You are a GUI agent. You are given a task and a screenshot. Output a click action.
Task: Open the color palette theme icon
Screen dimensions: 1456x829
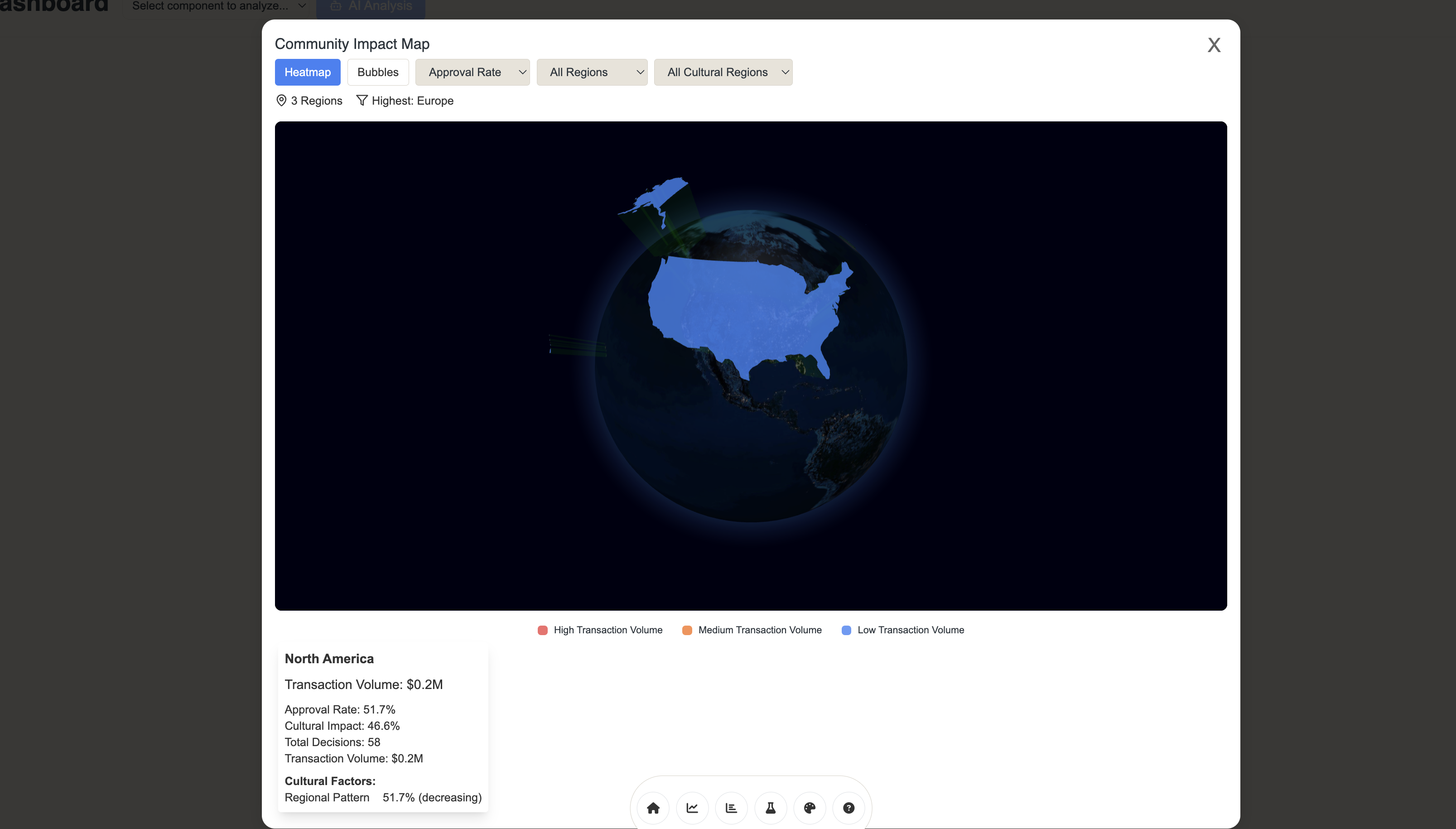(x=810, y=807)
